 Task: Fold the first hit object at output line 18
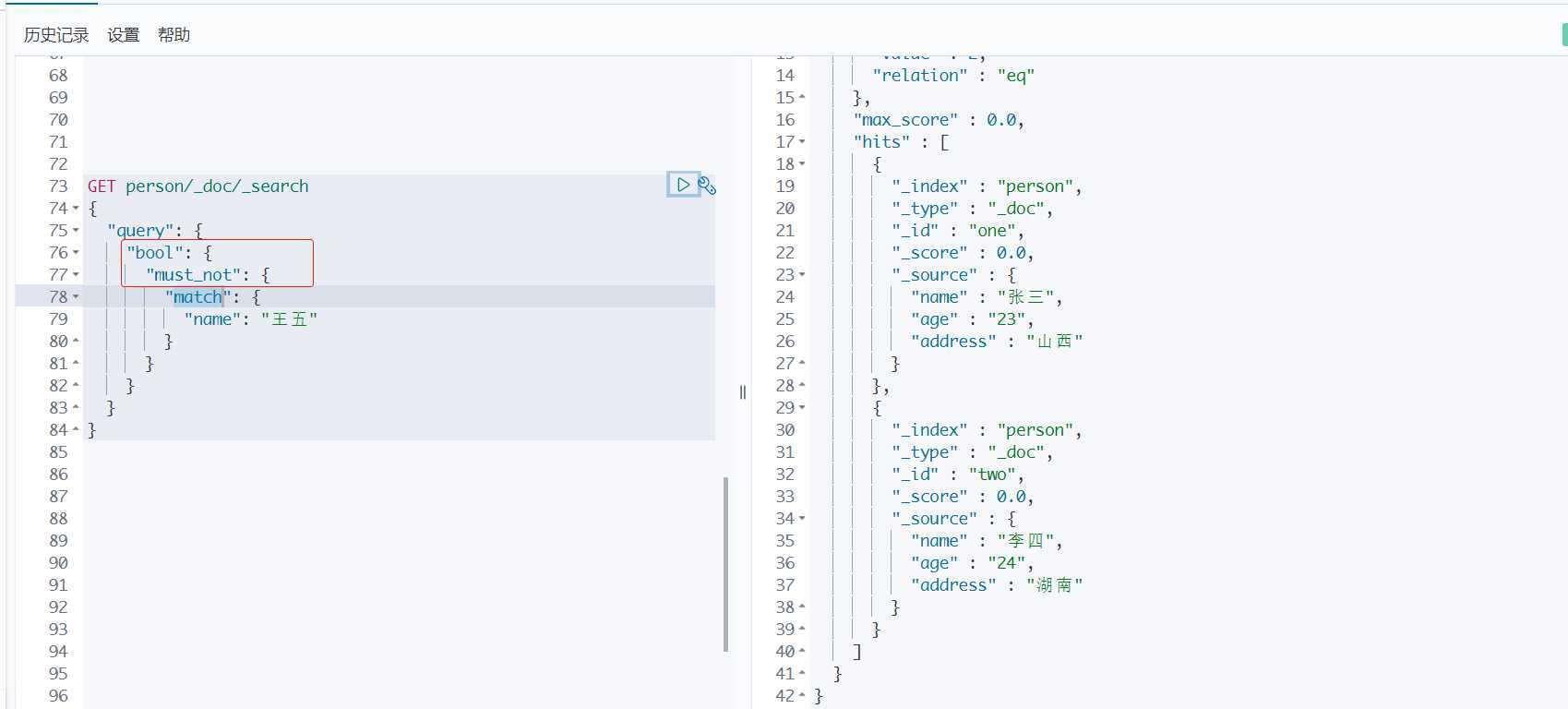coord(802,164)
